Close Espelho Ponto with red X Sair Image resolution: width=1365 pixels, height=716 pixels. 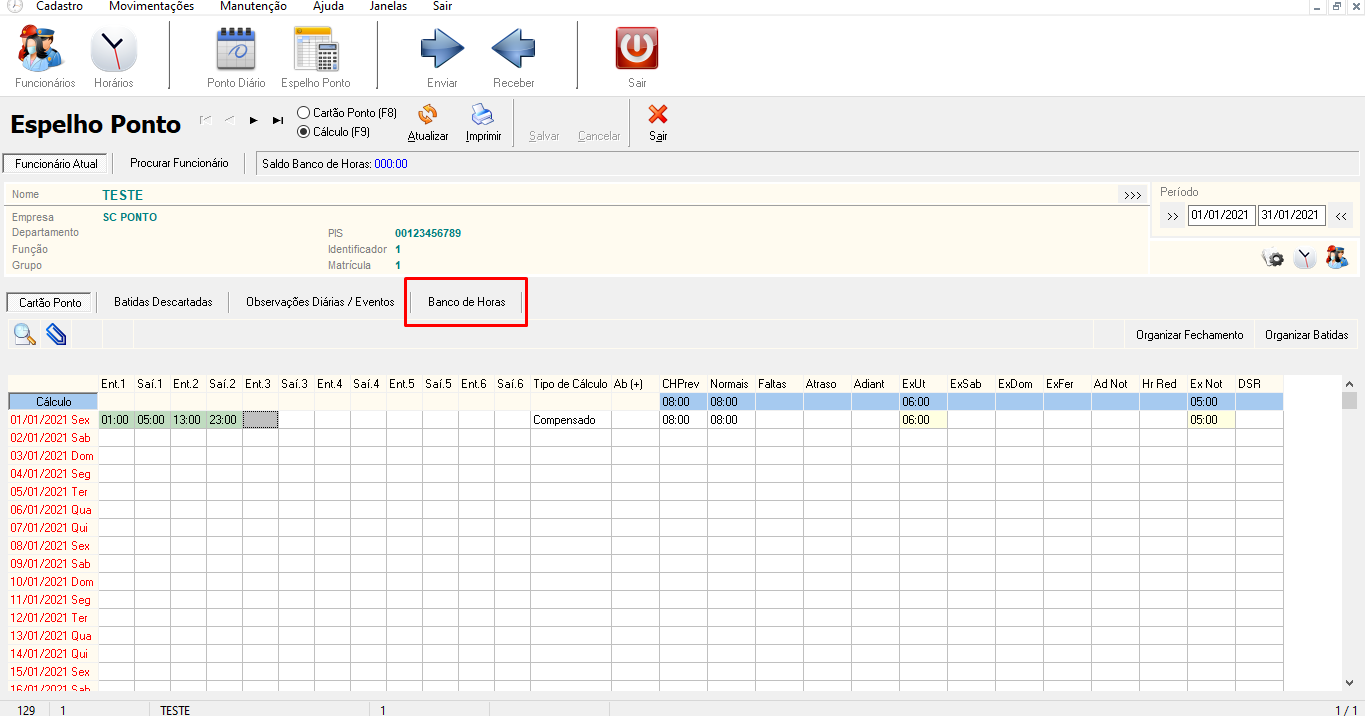coord(658,123)
